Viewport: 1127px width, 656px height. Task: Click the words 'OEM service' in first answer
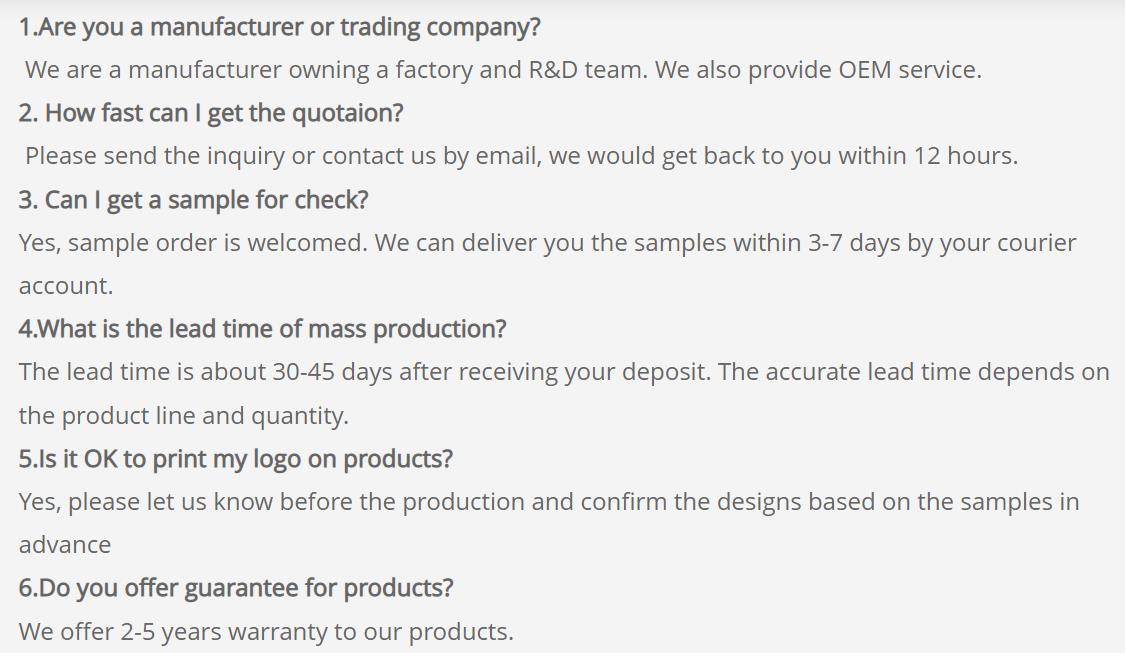[x=909, y=70]
